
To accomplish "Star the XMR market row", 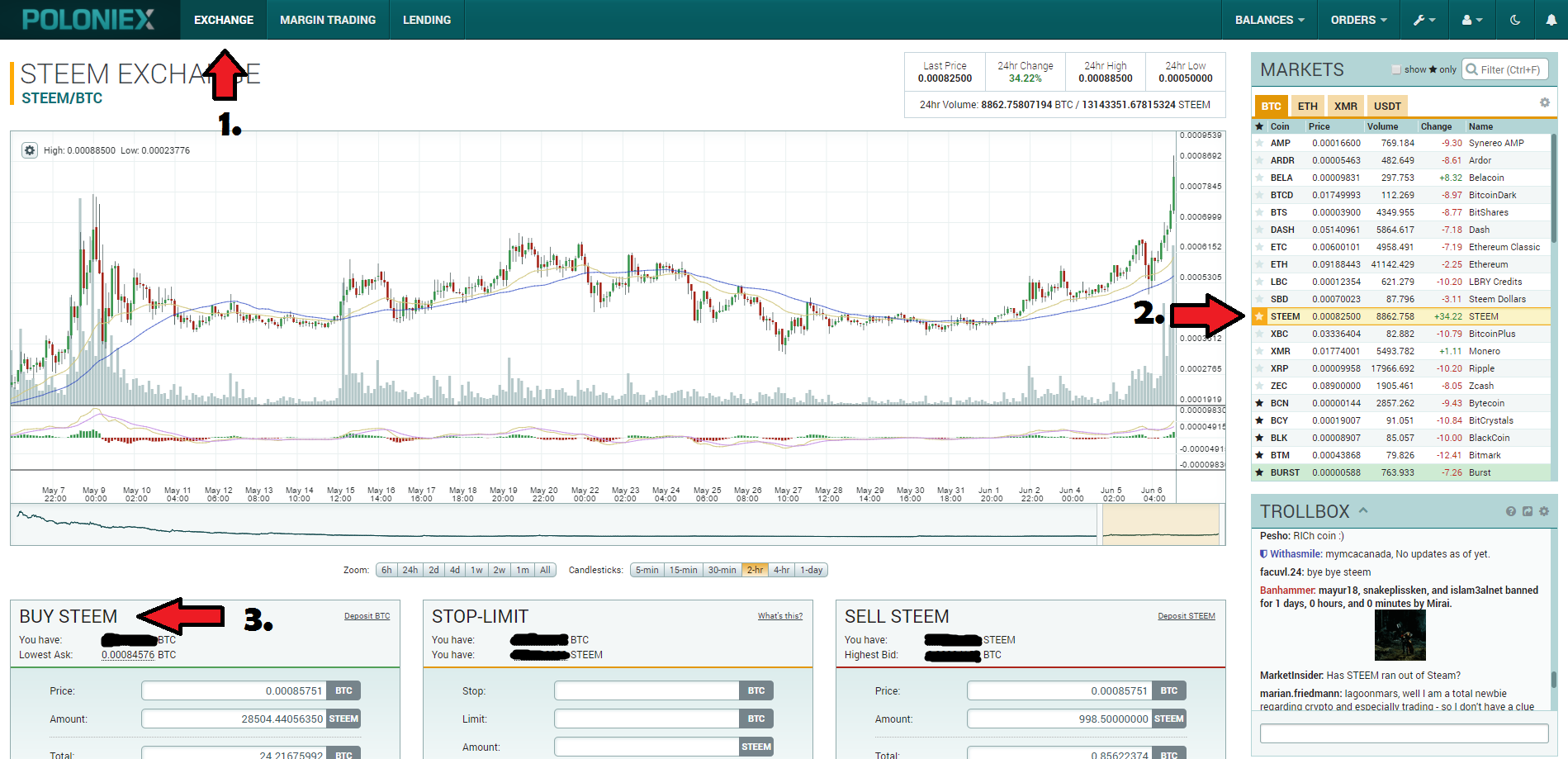I will [1259, 351].
